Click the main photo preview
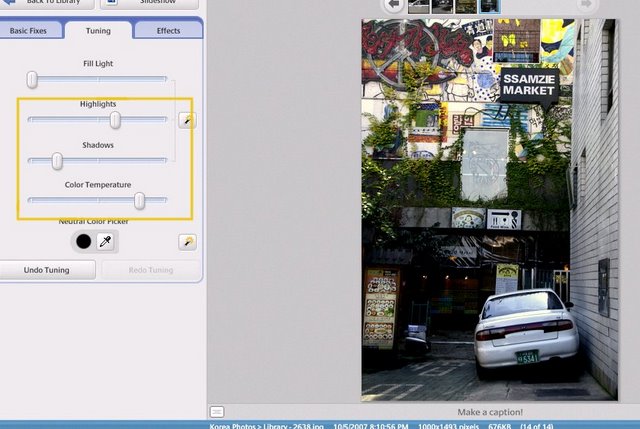640x429 pixels. point(490,210)
